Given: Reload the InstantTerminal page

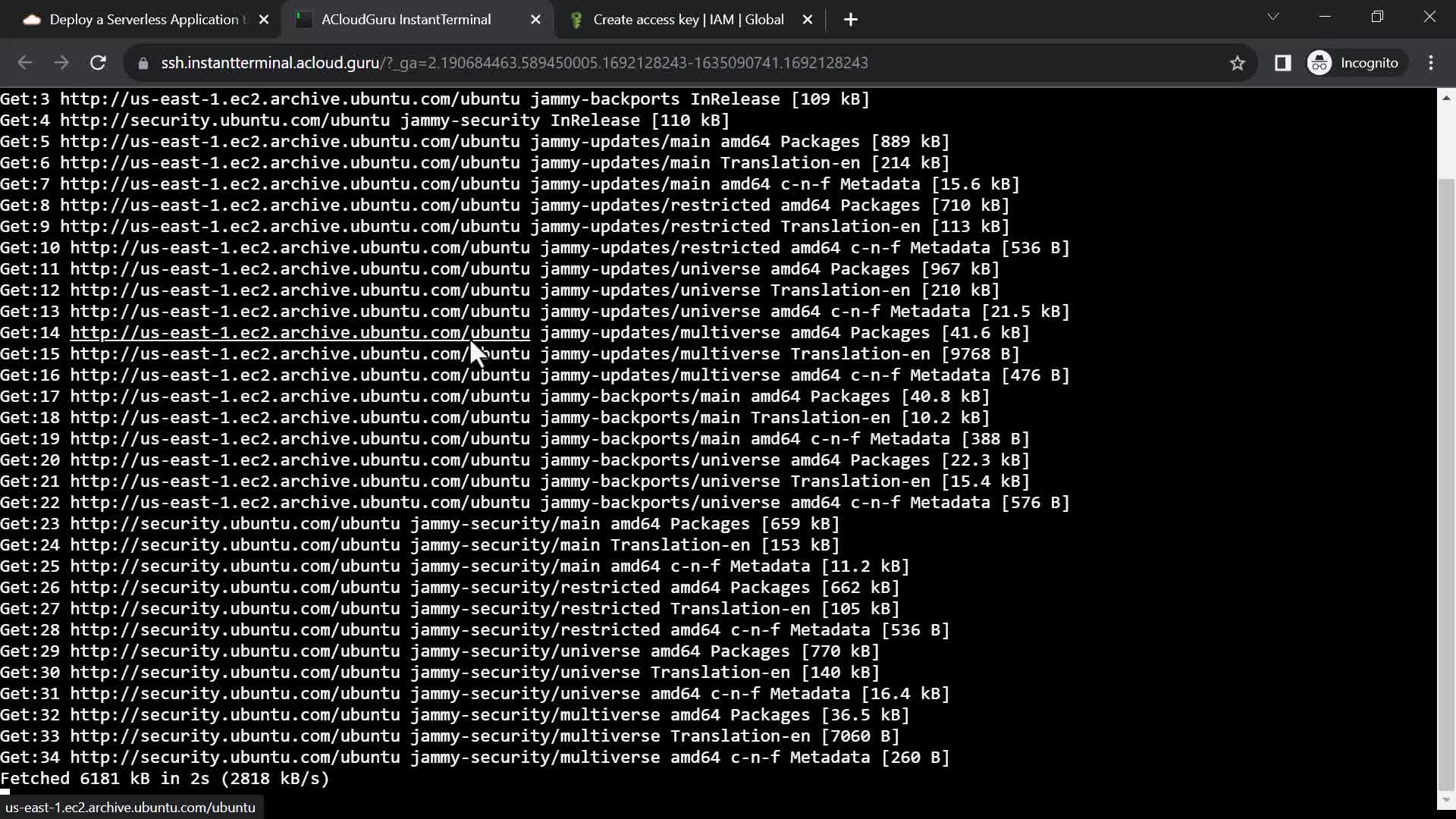Looking at the screenshot, I should (98, 63).
